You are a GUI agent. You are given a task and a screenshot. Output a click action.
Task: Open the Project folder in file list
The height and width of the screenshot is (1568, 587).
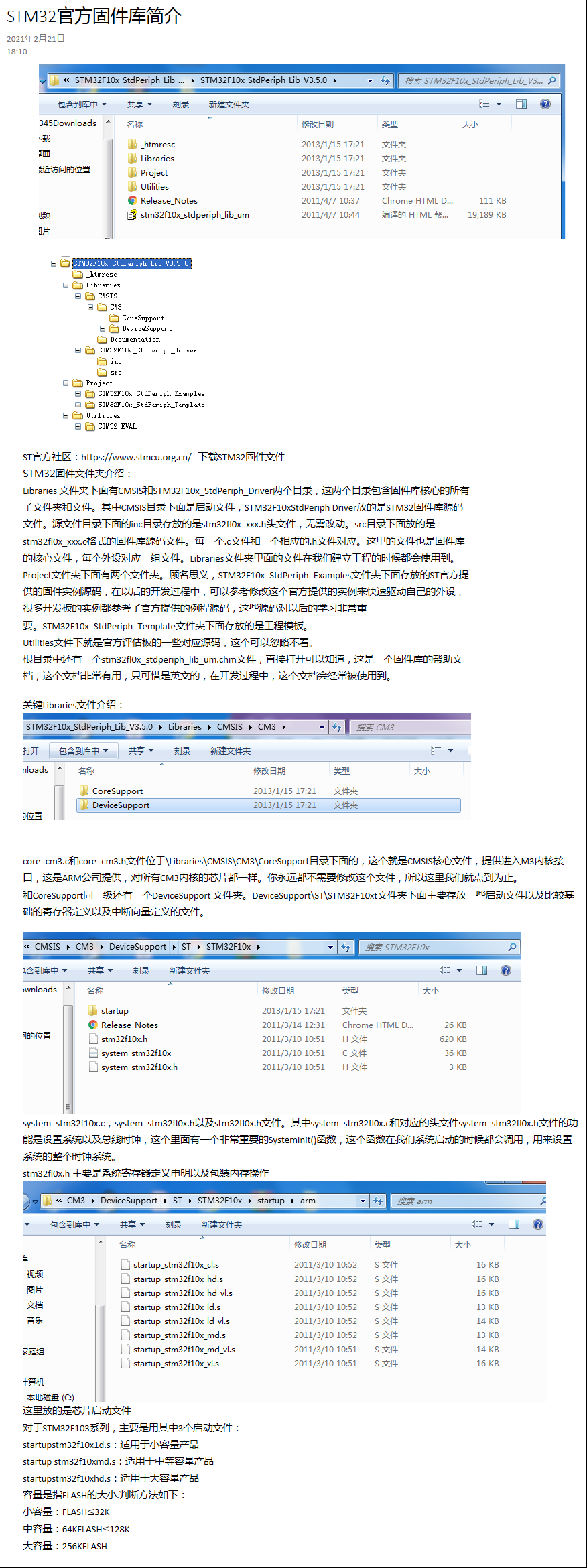[x=154, y=173]
